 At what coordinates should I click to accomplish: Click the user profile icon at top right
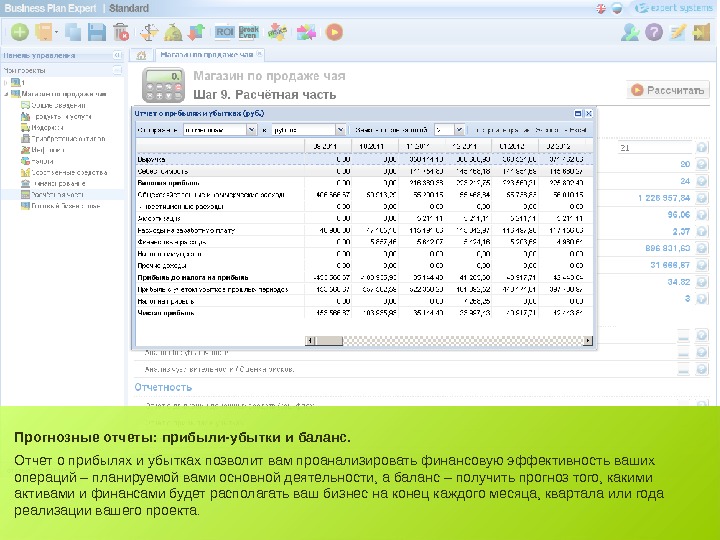click(630, 32)
